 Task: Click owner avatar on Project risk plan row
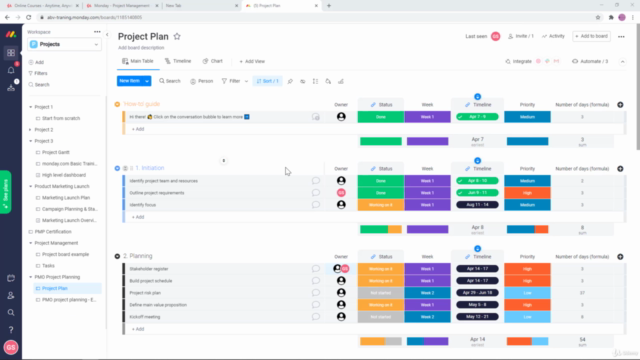[341, 293]
